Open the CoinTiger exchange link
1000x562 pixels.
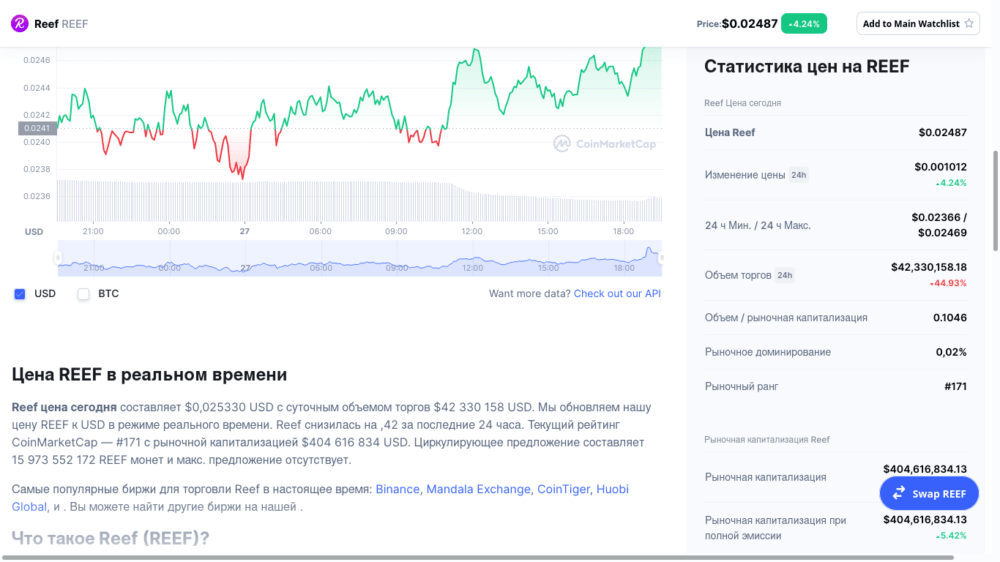click(564, 489)
